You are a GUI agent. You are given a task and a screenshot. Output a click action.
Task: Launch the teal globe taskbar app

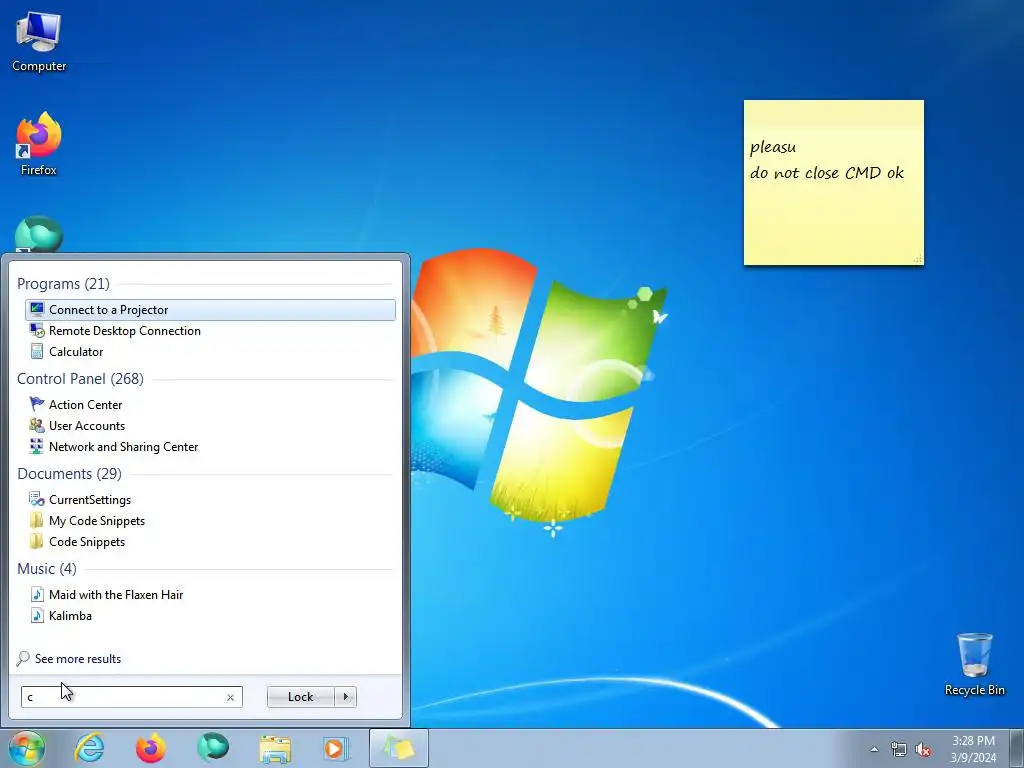tap(213, 748)
